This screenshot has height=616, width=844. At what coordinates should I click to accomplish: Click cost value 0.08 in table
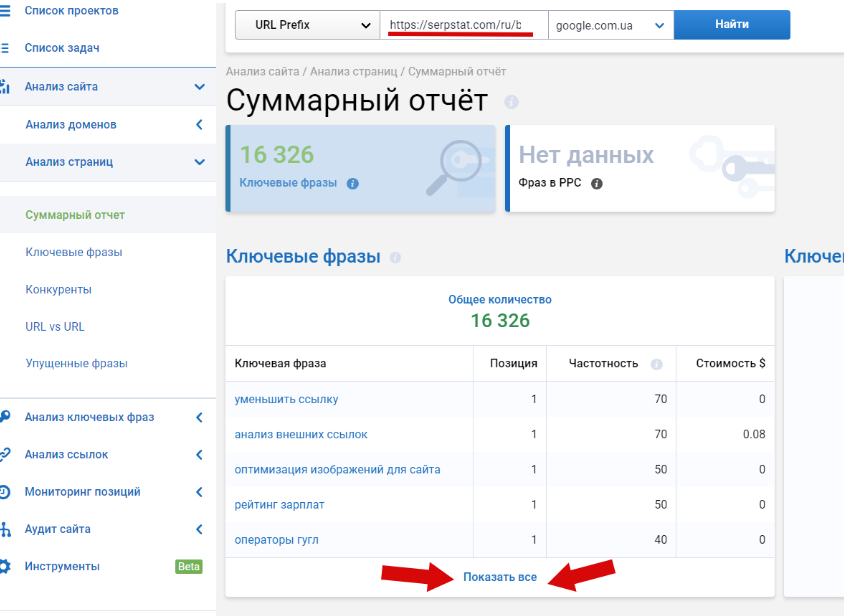pyautogui.click(x=754, y=435)
